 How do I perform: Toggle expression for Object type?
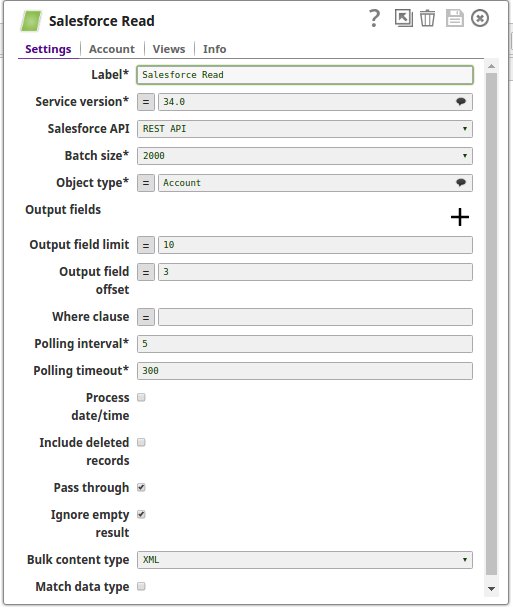[x=146, y=183]
